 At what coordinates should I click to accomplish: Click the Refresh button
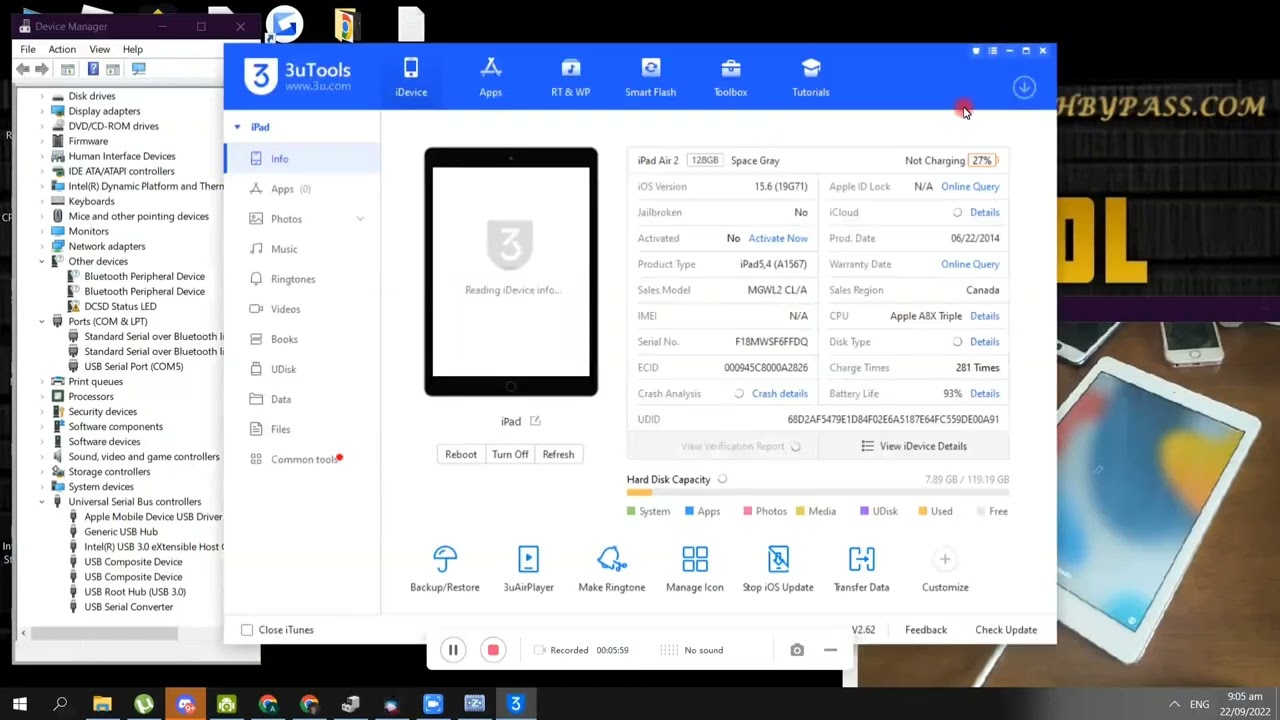pos(558,454)
